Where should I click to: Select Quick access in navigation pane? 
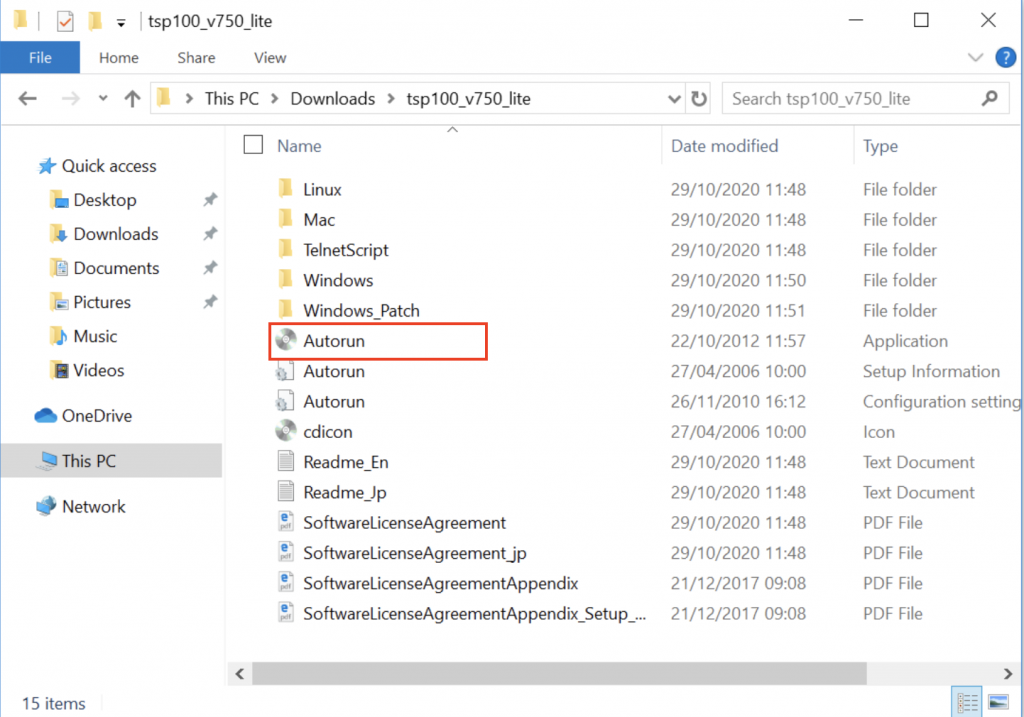[x=109, y=166]
